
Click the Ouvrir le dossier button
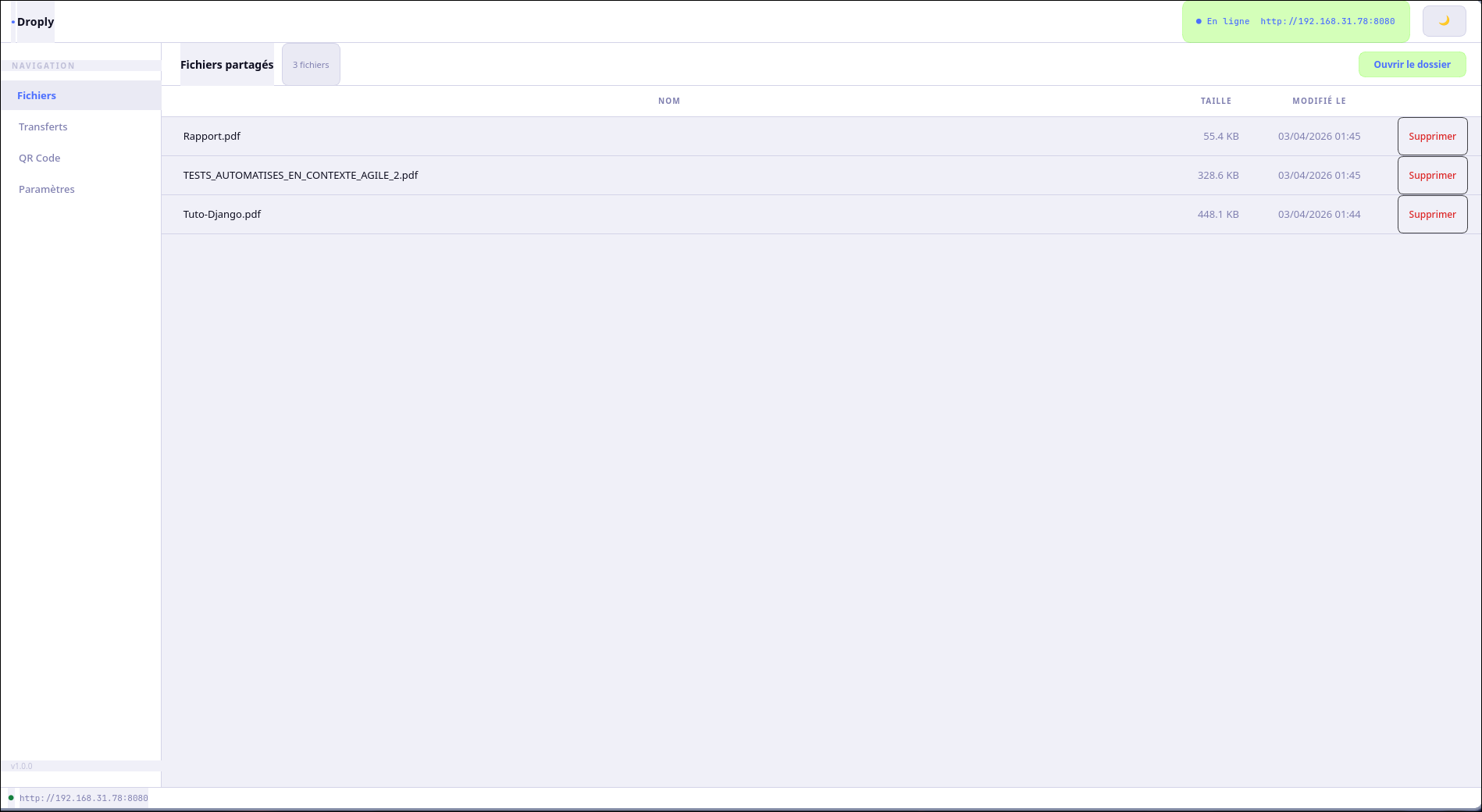[1412, 64]
